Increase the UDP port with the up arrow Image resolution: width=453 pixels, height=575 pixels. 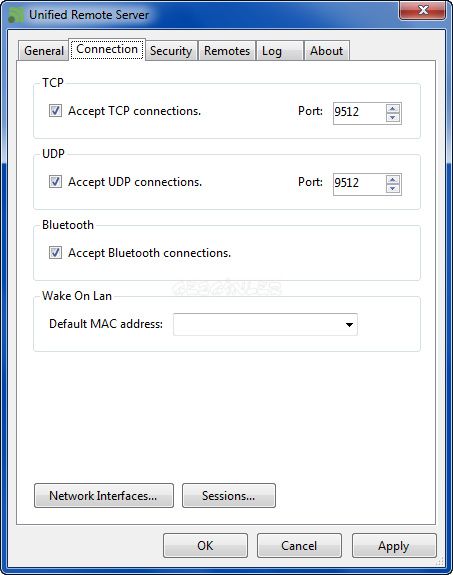click(393, 180)
